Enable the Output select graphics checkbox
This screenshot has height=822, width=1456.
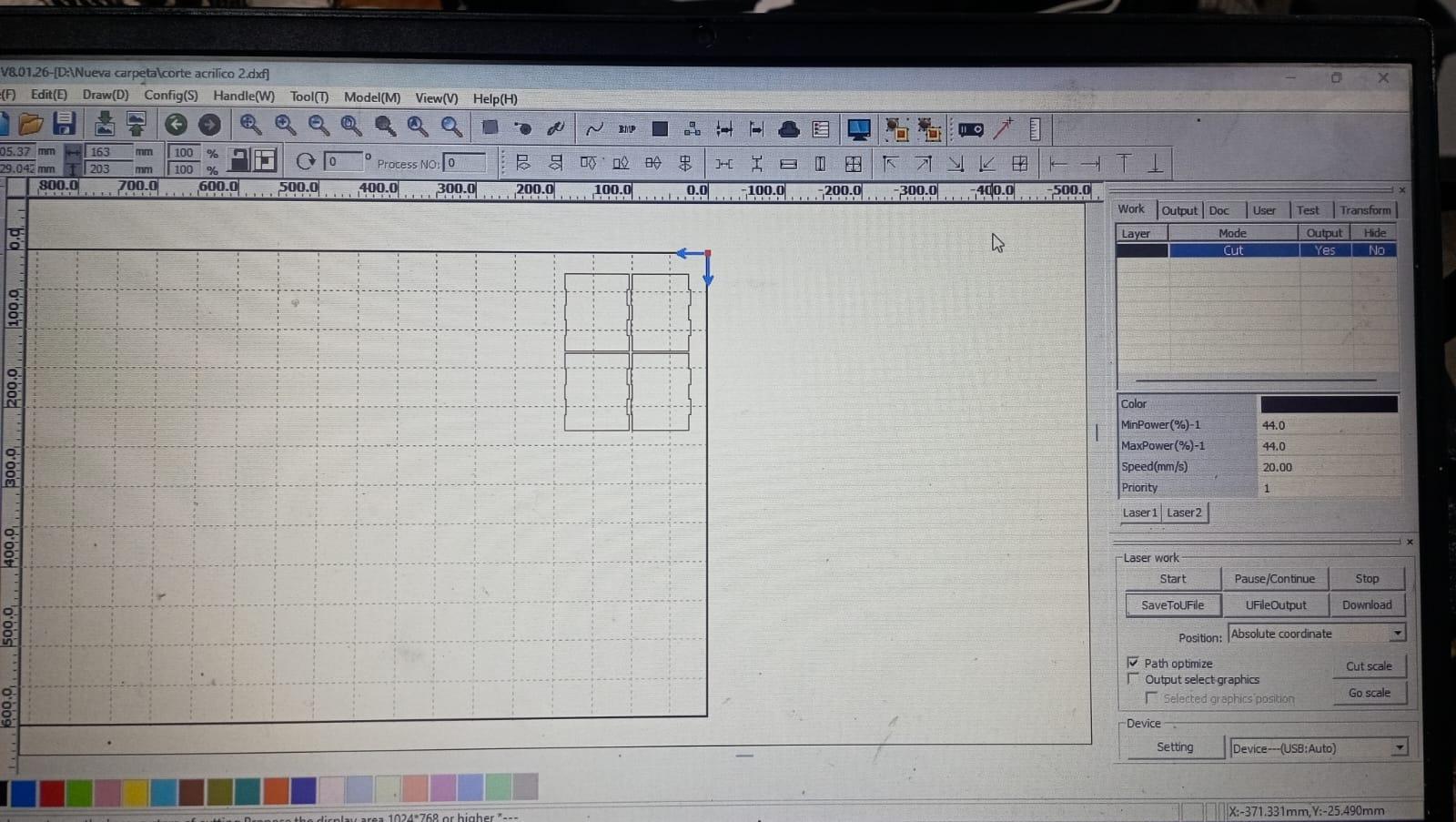click(x=1133, y=679)
